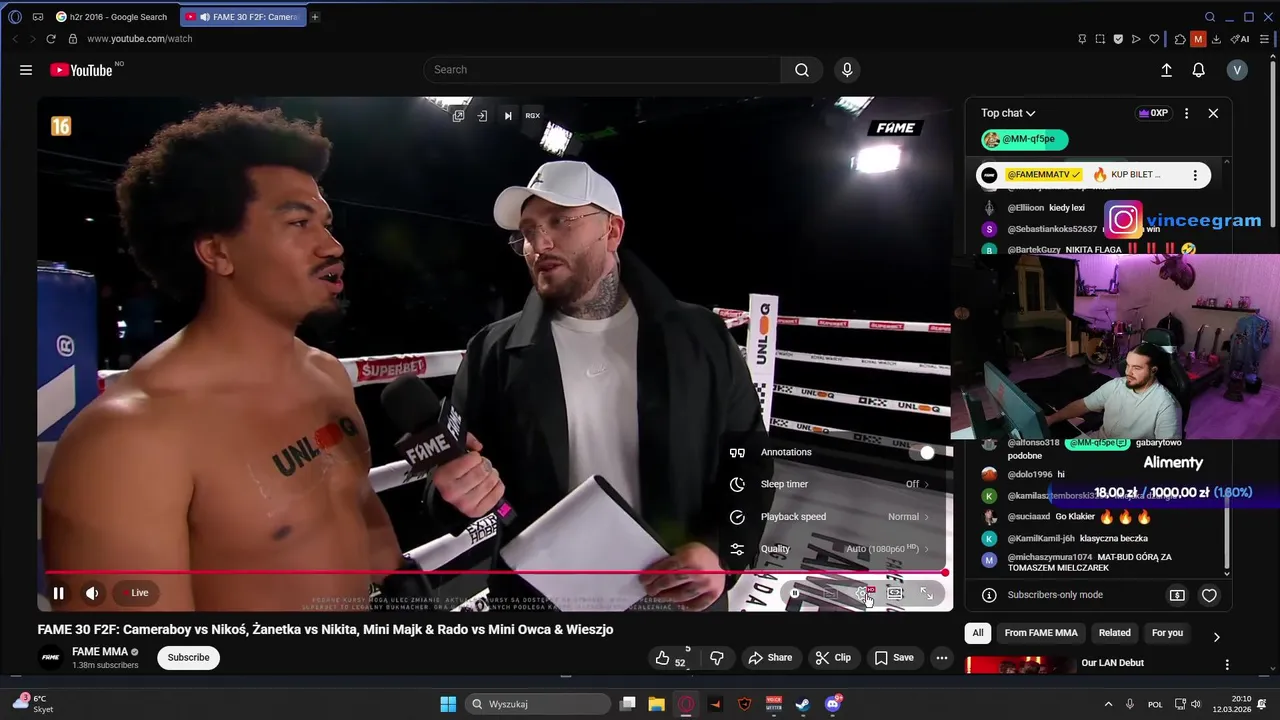Screen dimensions: 1280x720
Task: Click the search magnifier button
Action: [x=802, y=70]
